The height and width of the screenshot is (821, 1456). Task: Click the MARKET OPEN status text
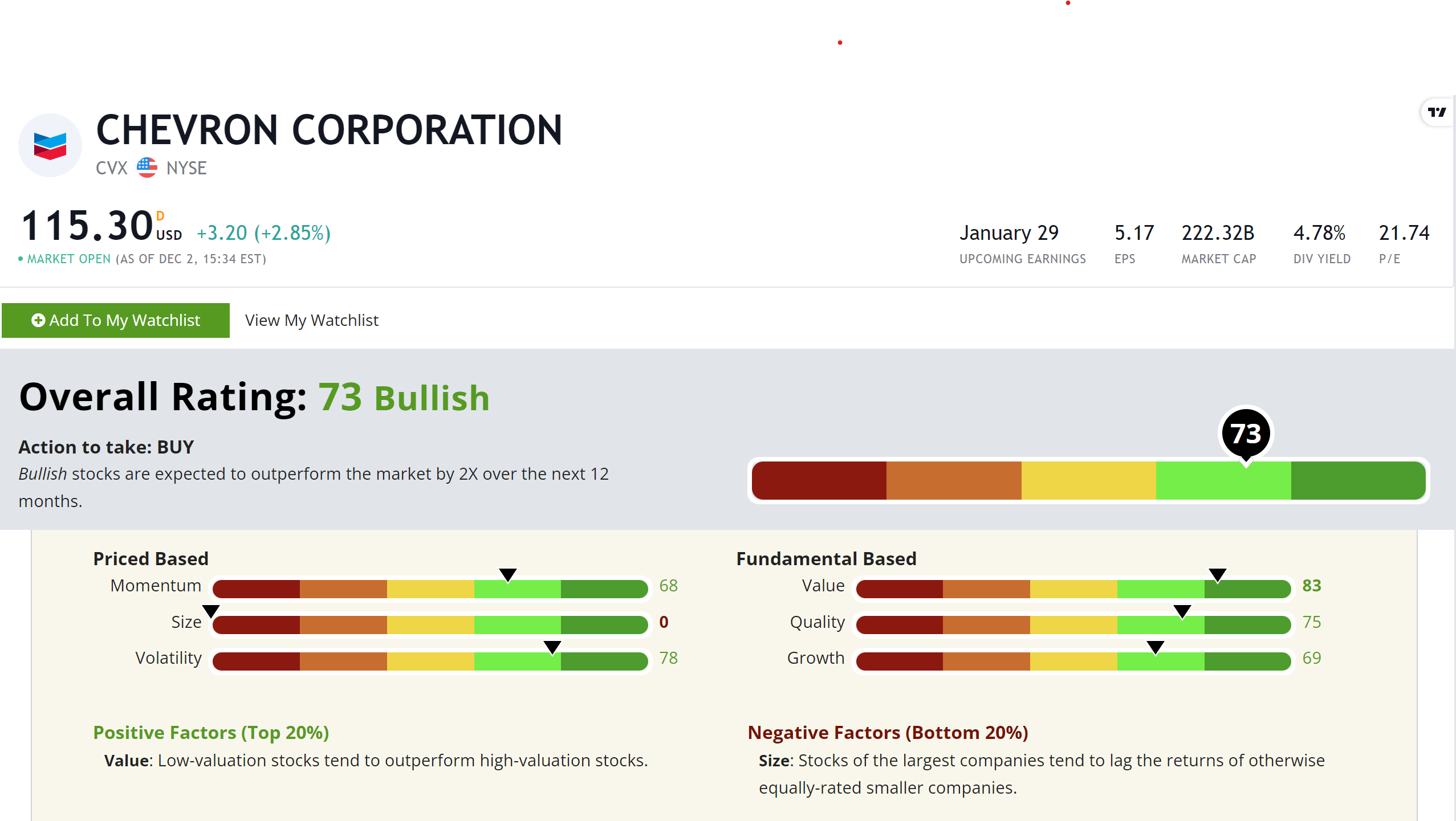[x=69, y=259]
